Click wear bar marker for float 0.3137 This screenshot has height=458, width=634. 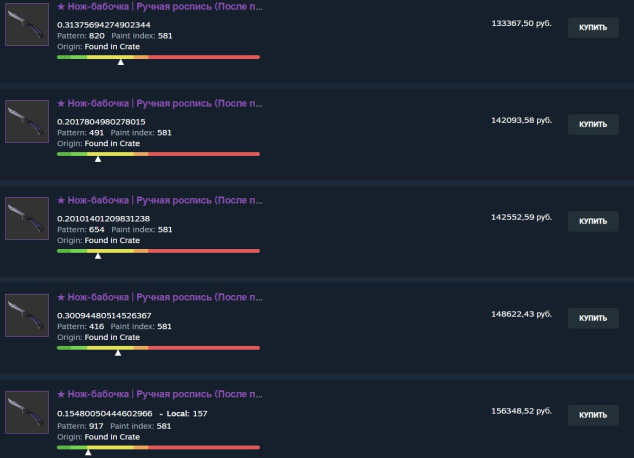point(120,62)
